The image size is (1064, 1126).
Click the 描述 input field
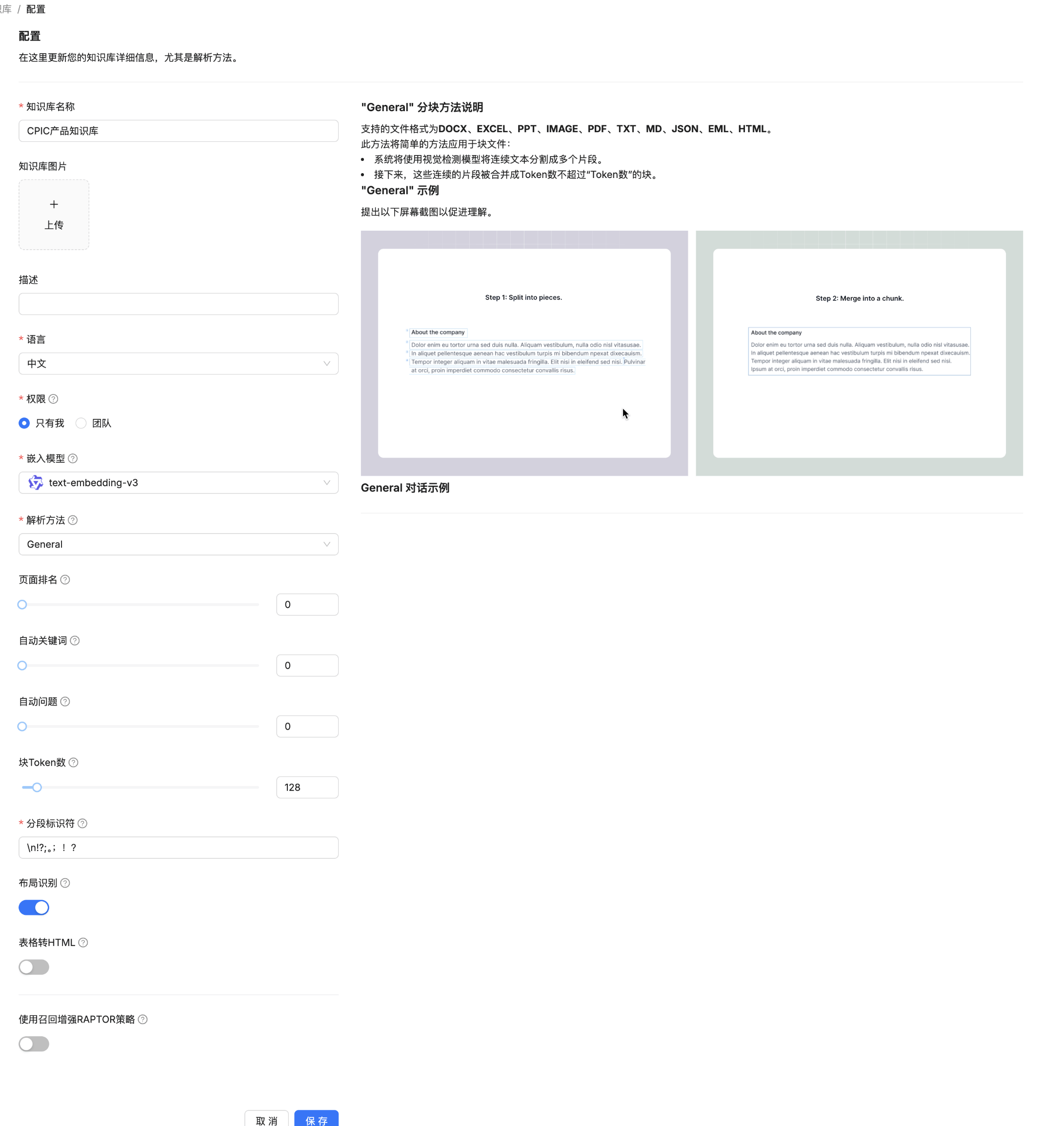pos(178,304)
